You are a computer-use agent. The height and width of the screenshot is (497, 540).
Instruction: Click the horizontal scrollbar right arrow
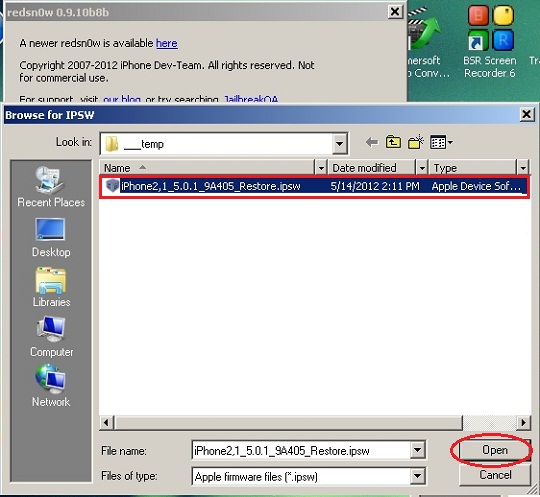point(523,423)
